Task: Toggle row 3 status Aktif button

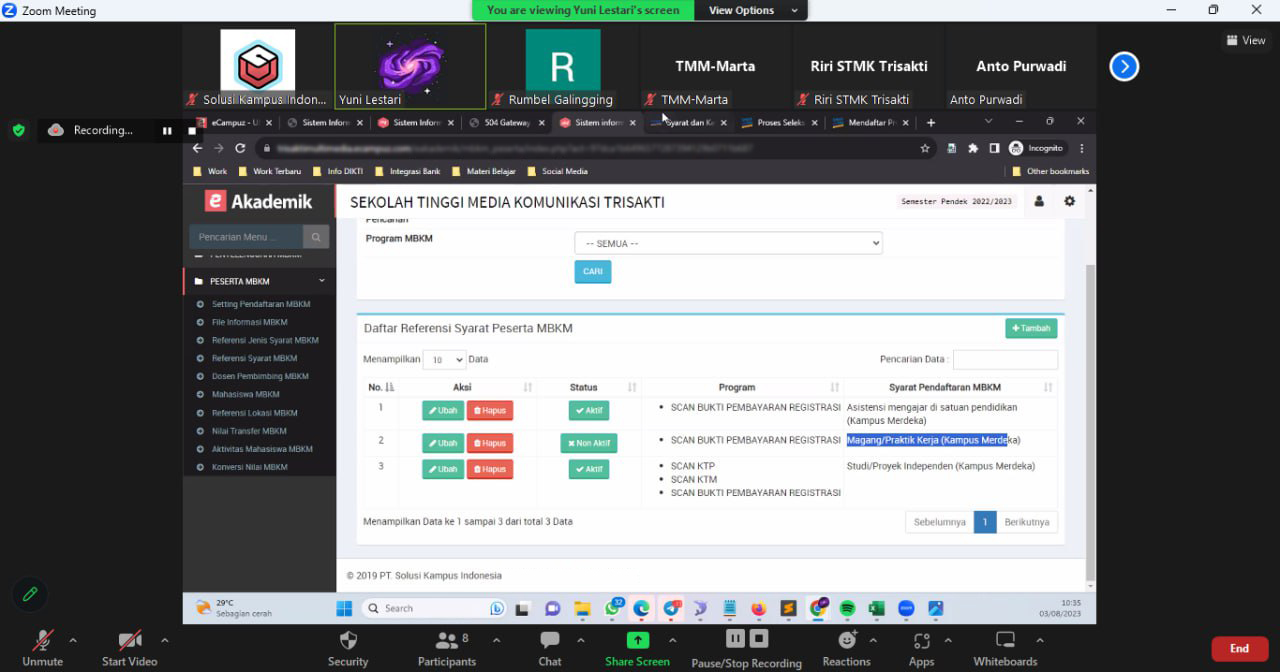Action: click(589, 469)
